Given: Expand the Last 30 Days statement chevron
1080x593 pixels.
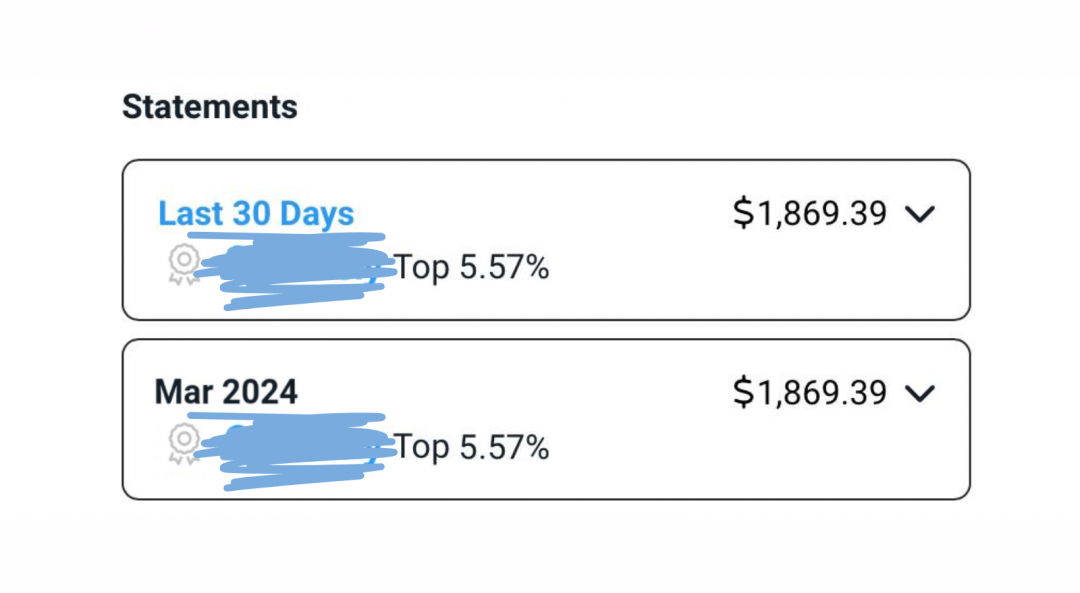Looking at the screenshot, I should pyautogui.click(x=920, y=214).
